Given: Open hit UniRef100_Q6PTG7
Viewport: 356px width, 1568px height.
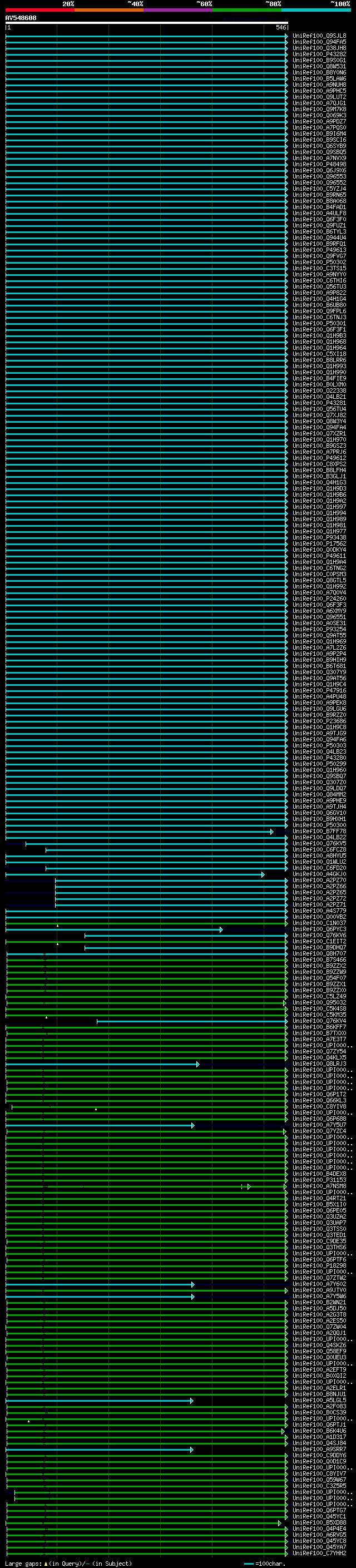Looking at the screenshot, I should (x=319, y=1510).
